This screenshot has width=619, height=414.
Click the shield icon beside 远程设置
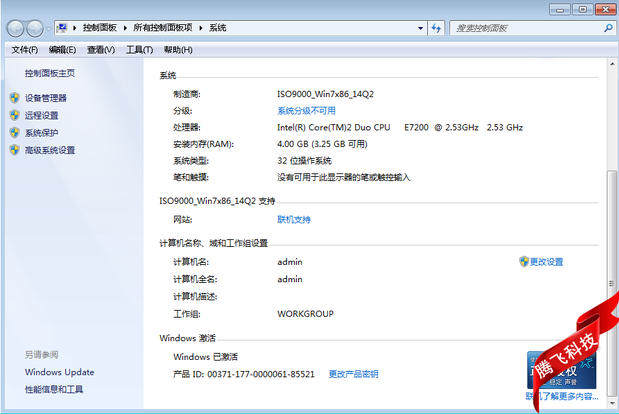click(15, 115)
